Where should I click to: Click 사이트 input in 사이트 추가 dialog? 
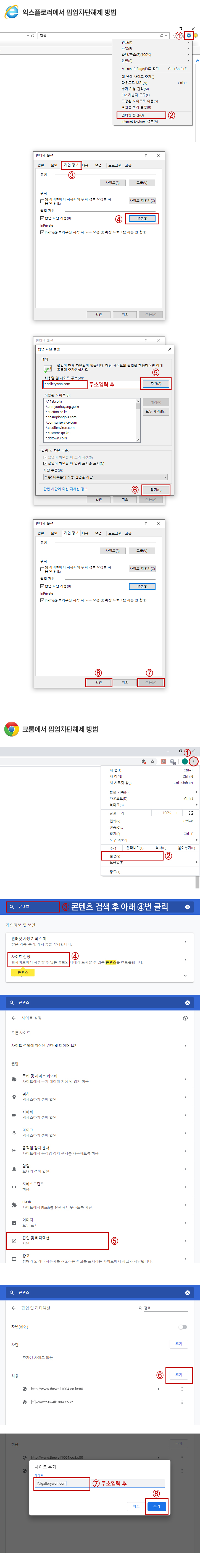tap(100, 1483)
